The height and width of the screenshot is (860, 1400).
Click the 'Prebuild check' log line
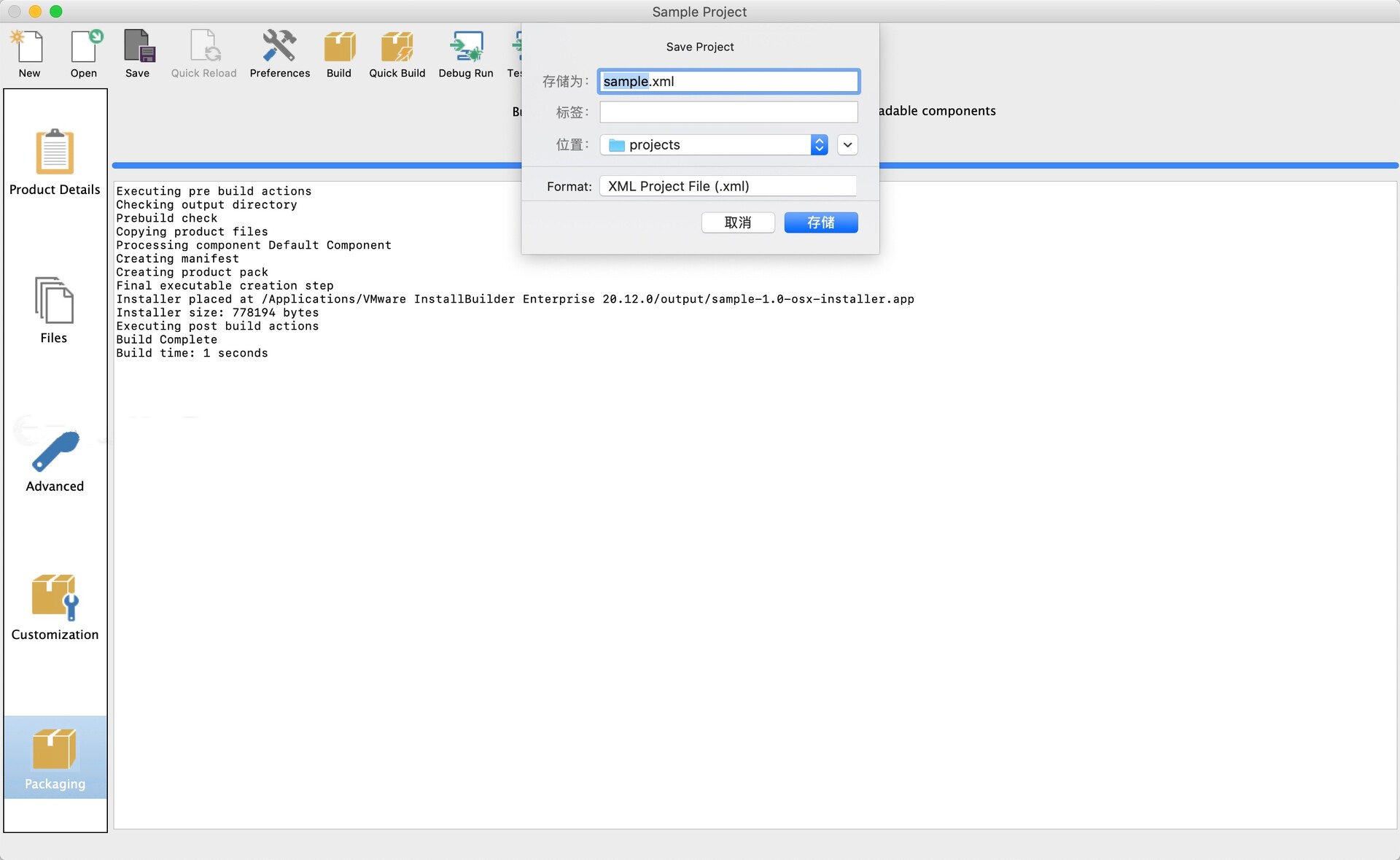point(167,218)
